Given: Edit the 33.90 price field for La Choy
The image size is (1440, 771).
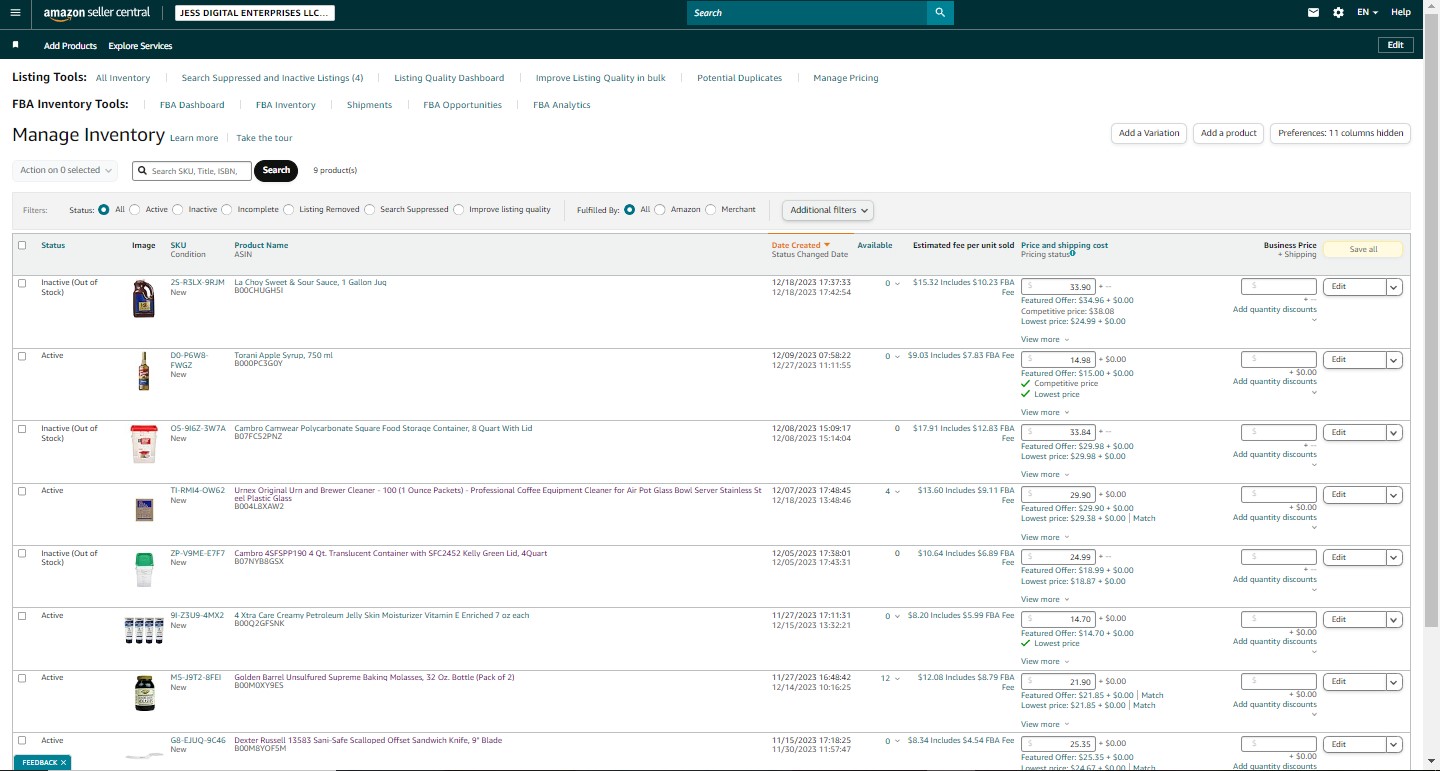Looking at the screenshot, I should 1058,287.
